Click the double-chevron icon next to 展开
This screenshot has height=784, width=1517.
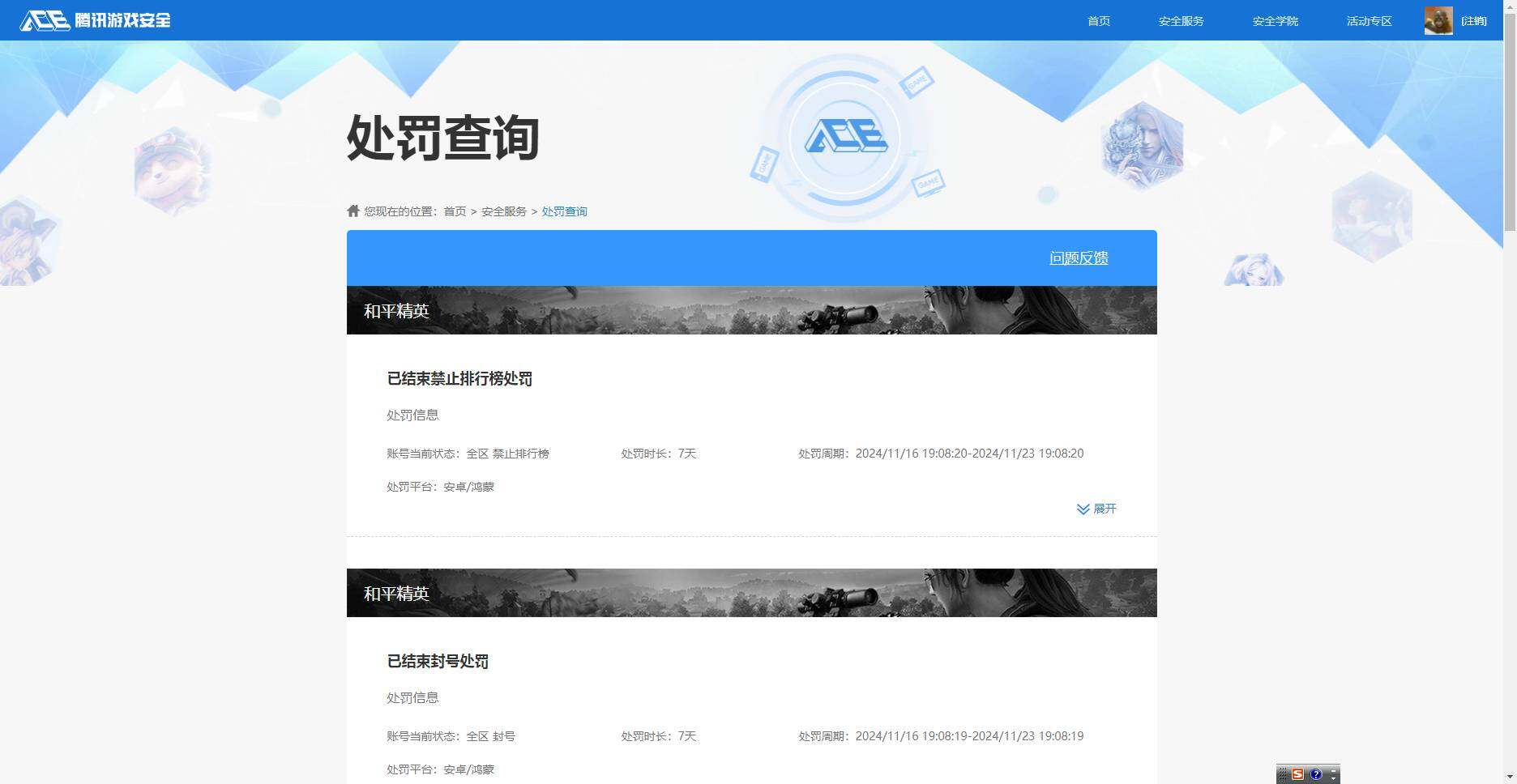(1083, 509)
